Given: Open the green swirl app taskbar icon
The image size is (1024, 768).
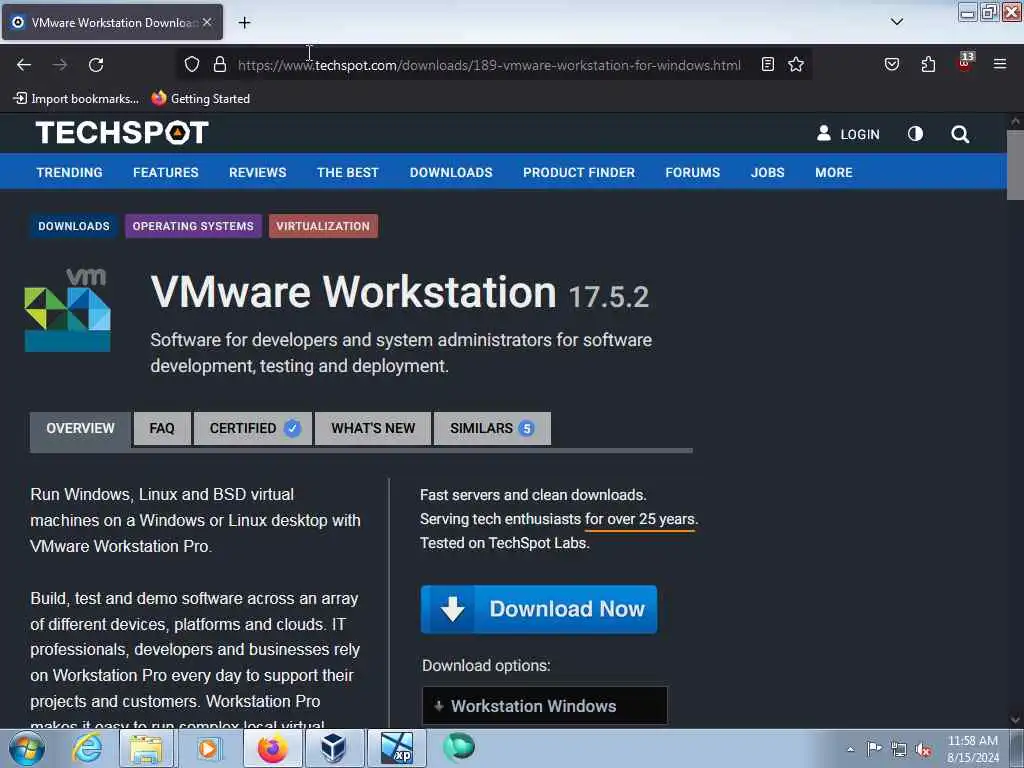Looking at the screenshot, I should 459,747.
